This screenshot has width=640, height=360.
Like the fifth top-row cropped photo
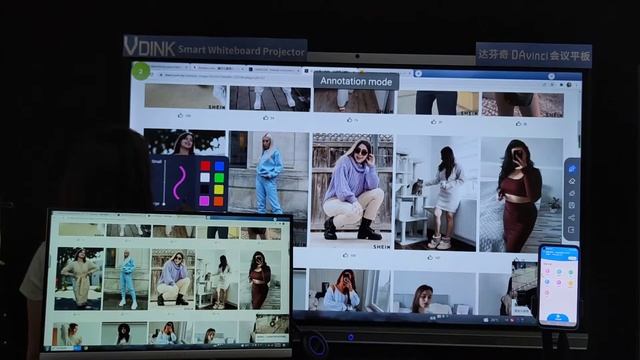[x=518, y=123]
